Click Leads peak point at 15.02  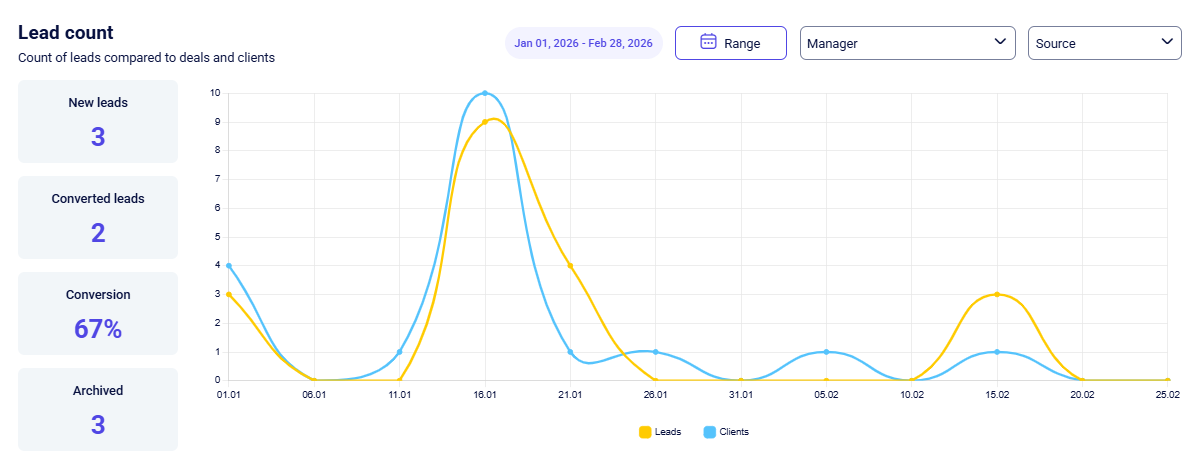[997, 294]
